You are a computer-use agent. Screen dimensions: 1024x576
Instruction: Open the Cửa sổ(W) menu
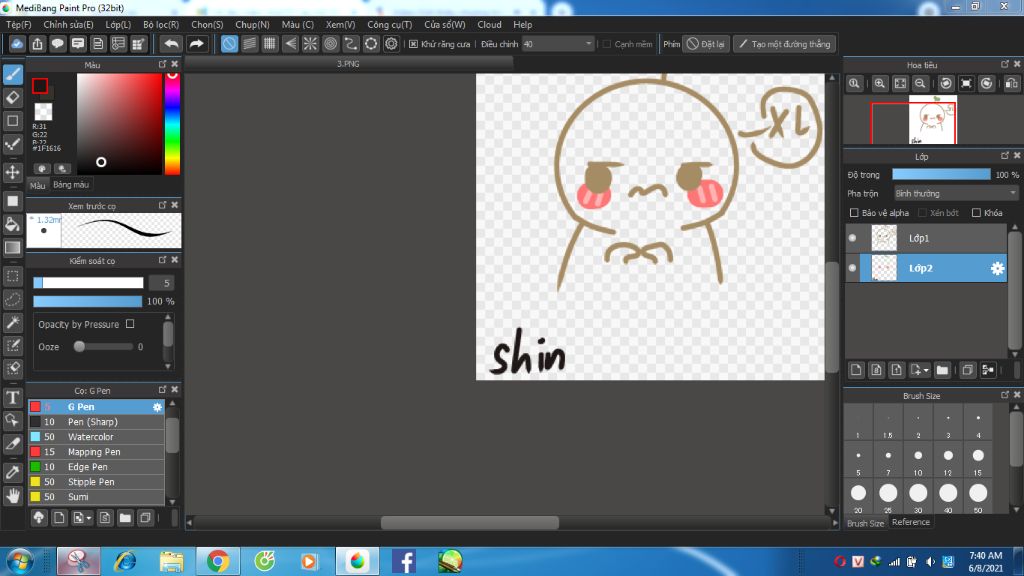[x=445, y=25]
